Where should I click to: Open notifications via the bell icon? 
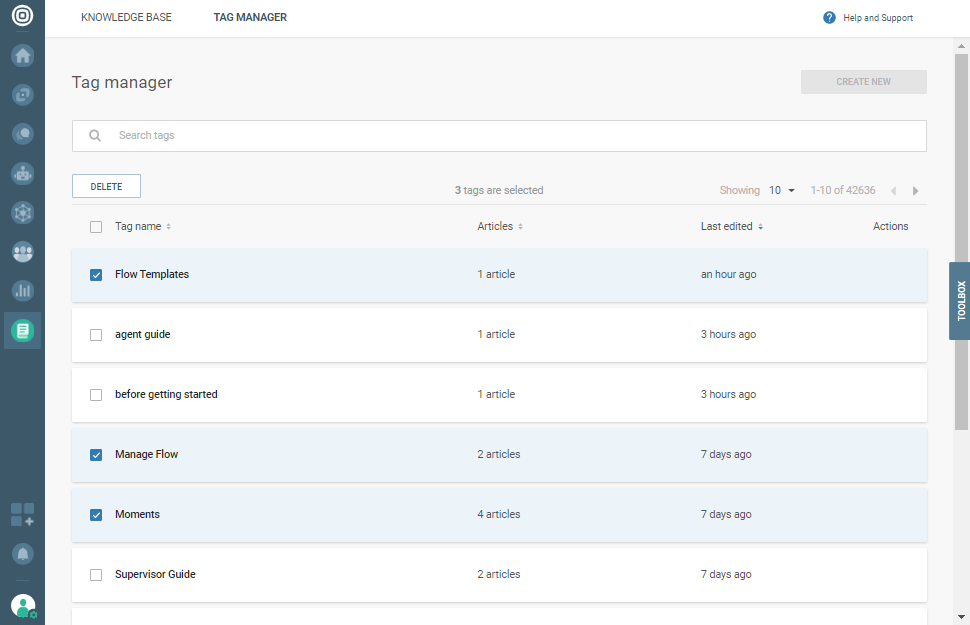[x=22, y=553]
